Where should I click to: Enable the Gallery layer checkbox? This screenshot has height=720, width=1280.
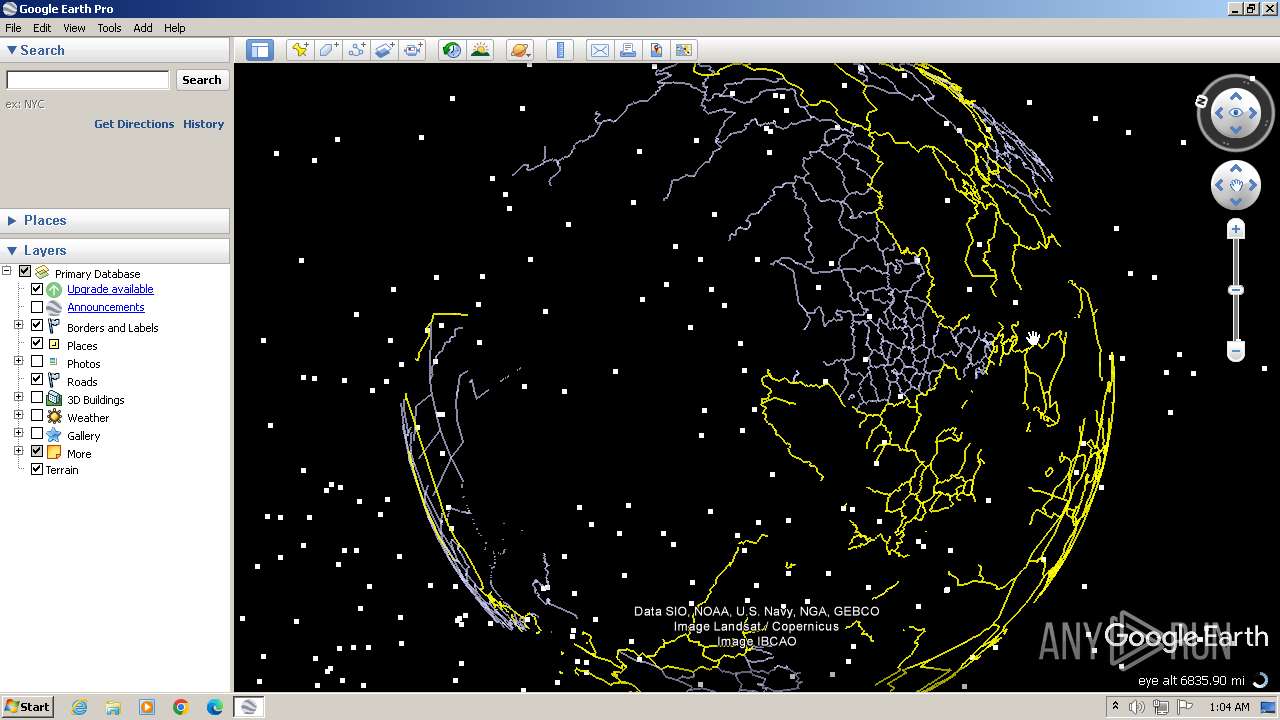(37, 433)
